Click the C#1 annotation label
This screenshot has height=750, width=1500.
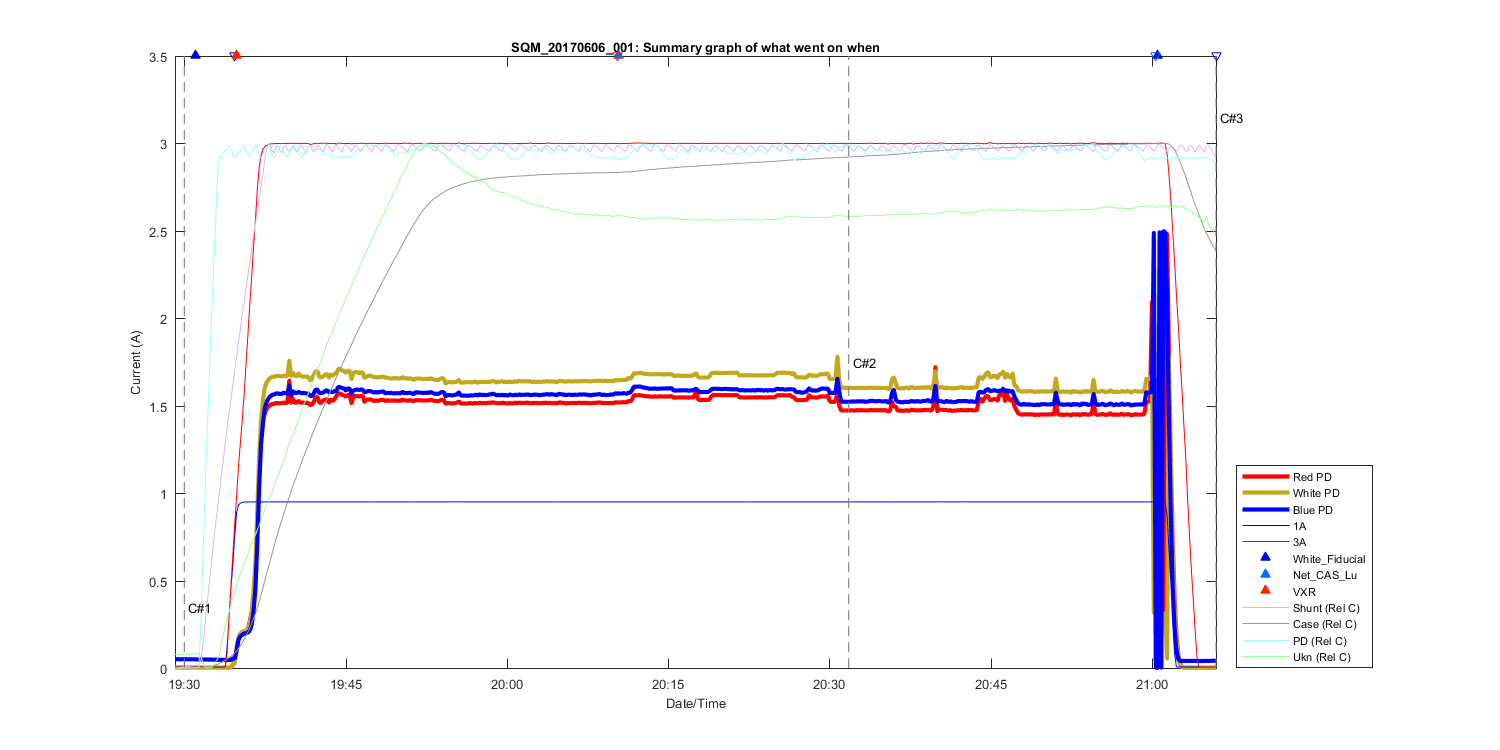pyautogui.click(x=199, y=609)
